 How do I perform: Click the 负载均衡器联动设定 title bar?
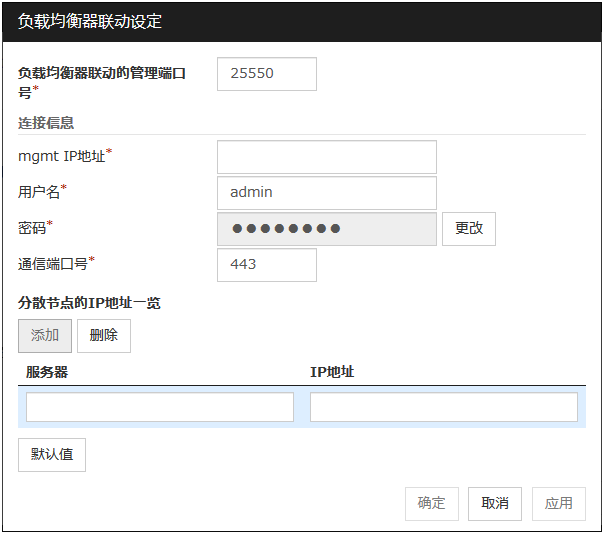[90, 21]
